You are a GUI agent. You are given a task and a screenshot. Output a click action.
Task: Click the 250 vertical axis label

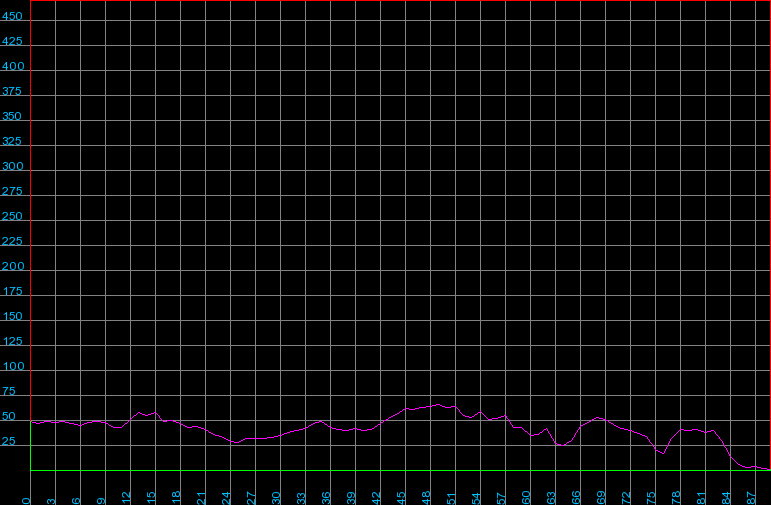click(12, 216)
